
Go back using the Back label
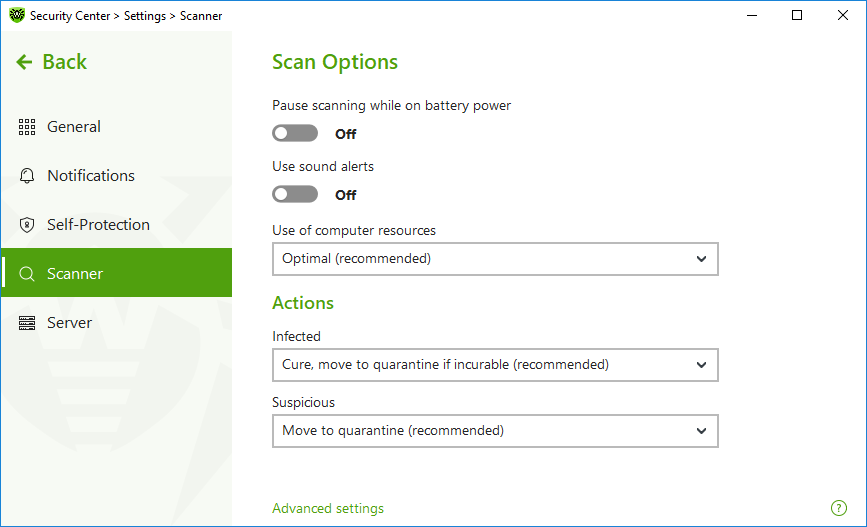click(x=65, y=62)
